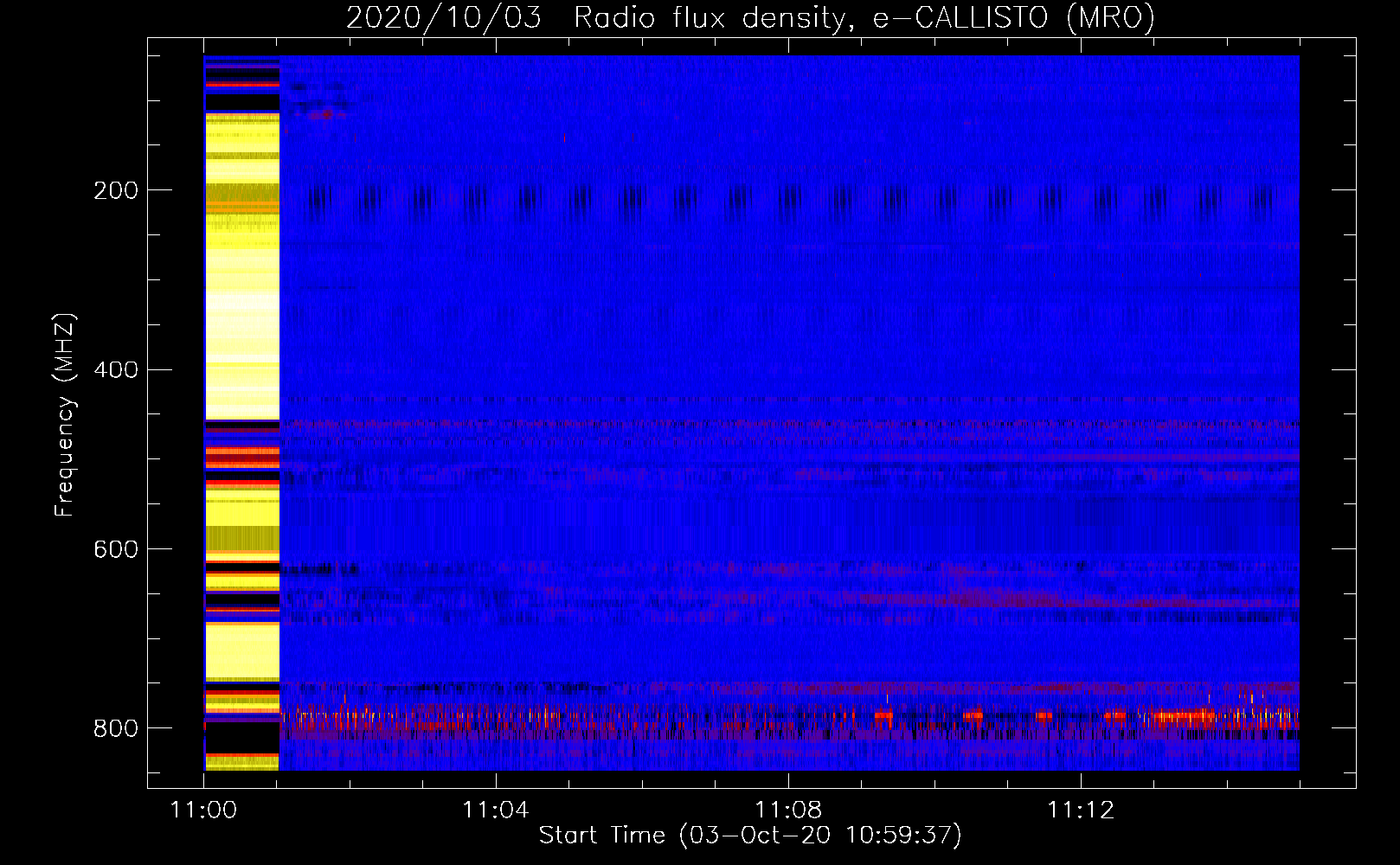Click the 200 frequency tick label

[x=116, y=190]
